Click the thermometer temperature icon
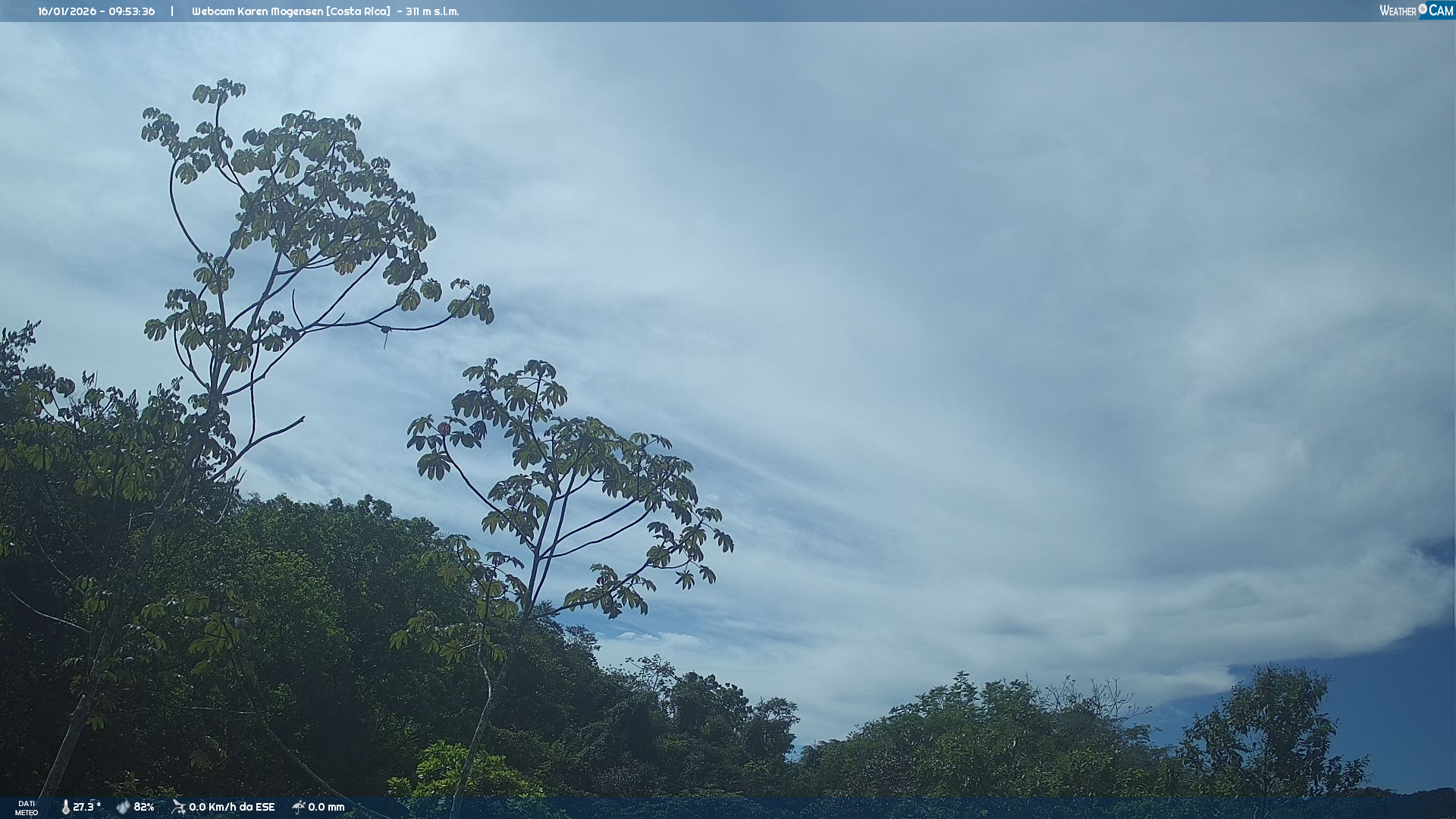The height and width of the screenshot is (819, 1456). coord(65,807)
